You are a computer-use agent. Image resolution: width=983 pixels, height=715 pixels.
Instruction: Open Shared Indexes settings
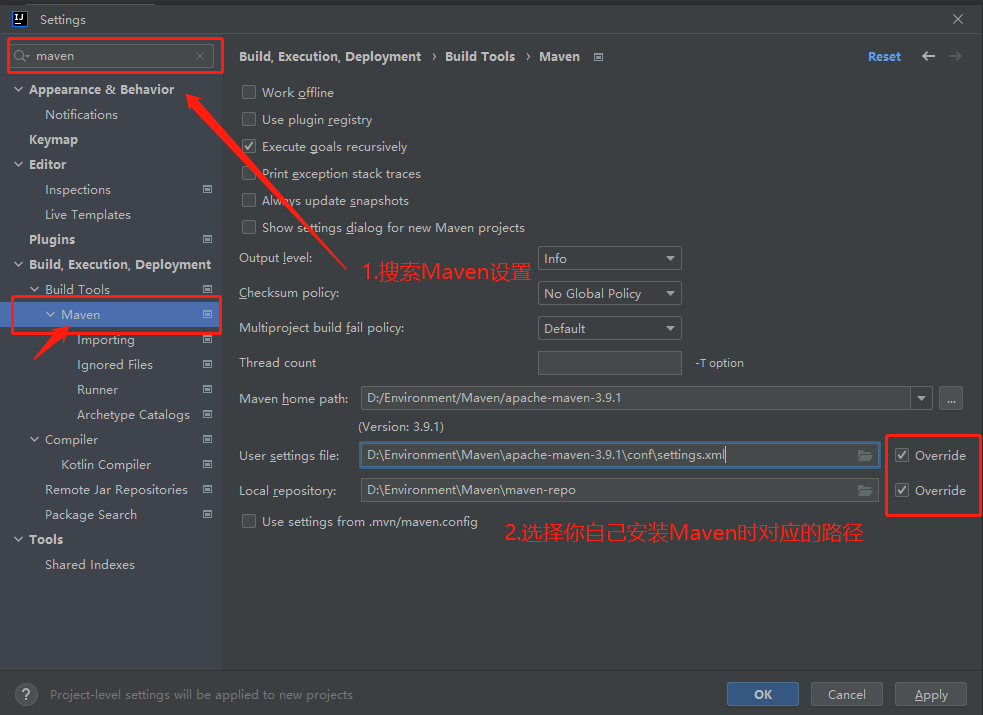(x=90, y=565)
